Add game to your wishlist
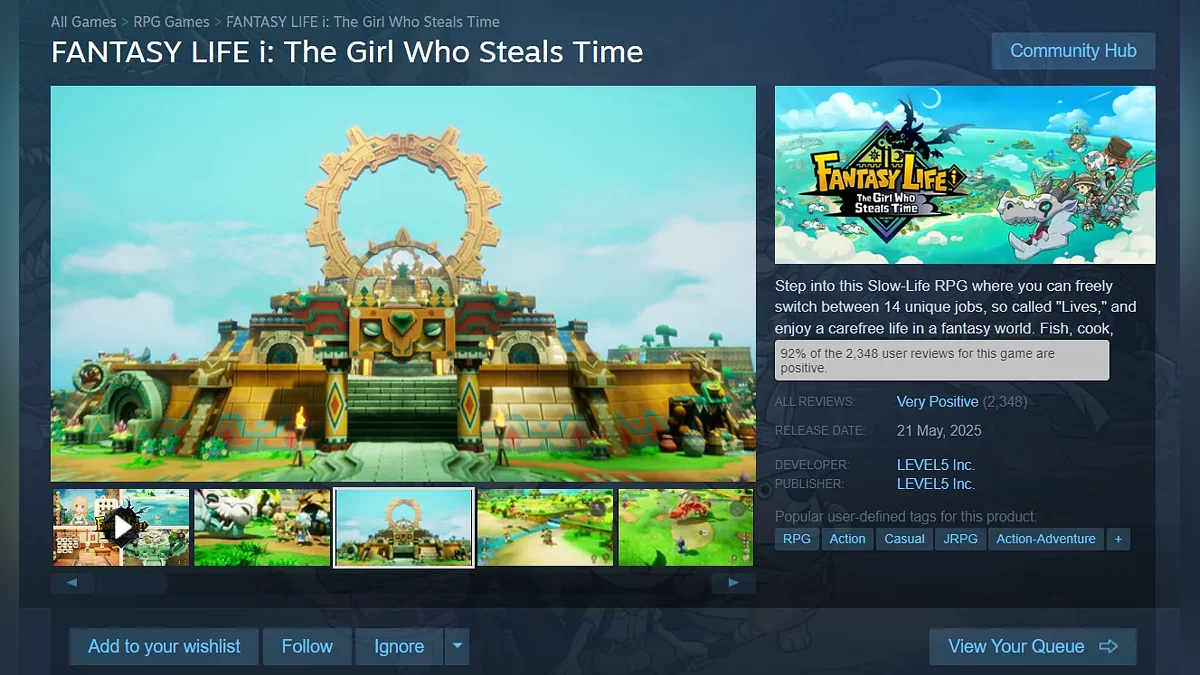 click(x=164, y=646)
